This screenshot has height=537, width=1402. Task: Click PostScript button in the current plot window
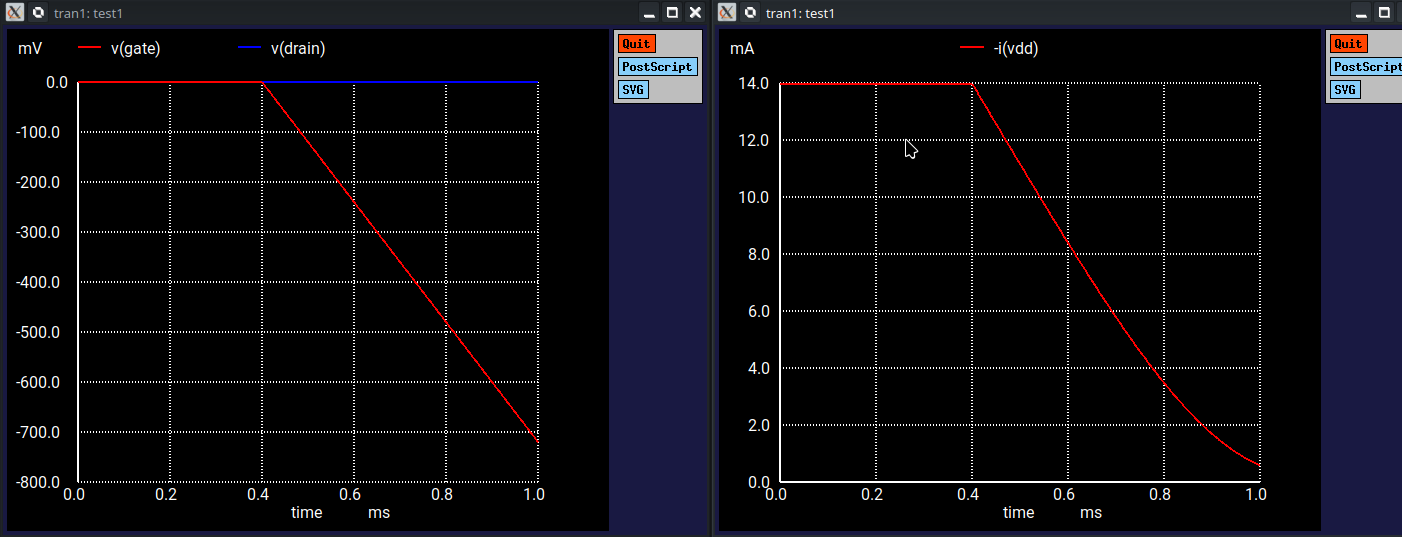point(1367,67)
